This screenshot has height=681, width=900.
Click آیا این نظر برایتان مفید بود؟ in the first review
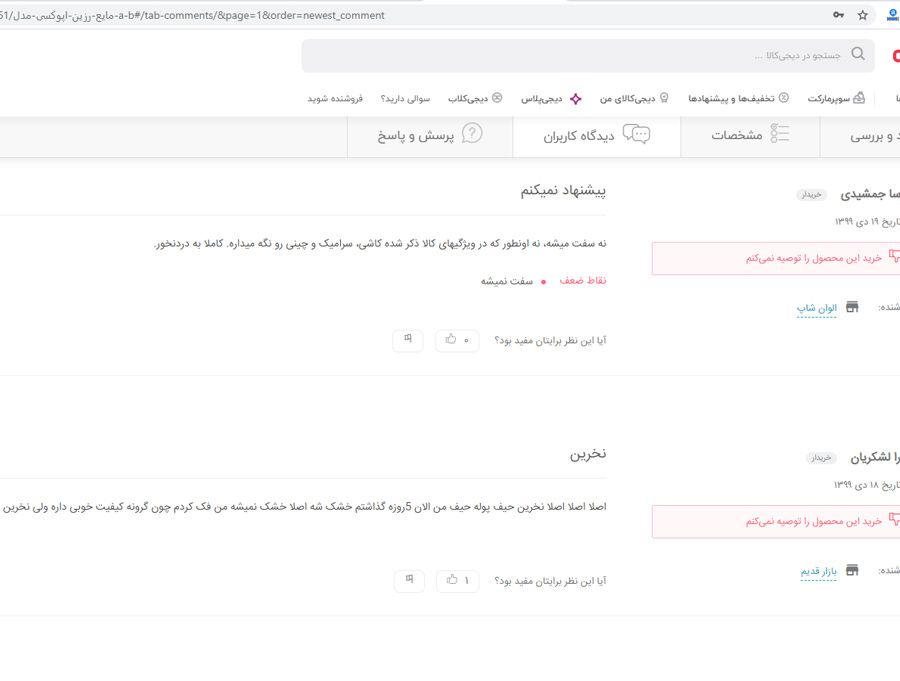point(550,340)
